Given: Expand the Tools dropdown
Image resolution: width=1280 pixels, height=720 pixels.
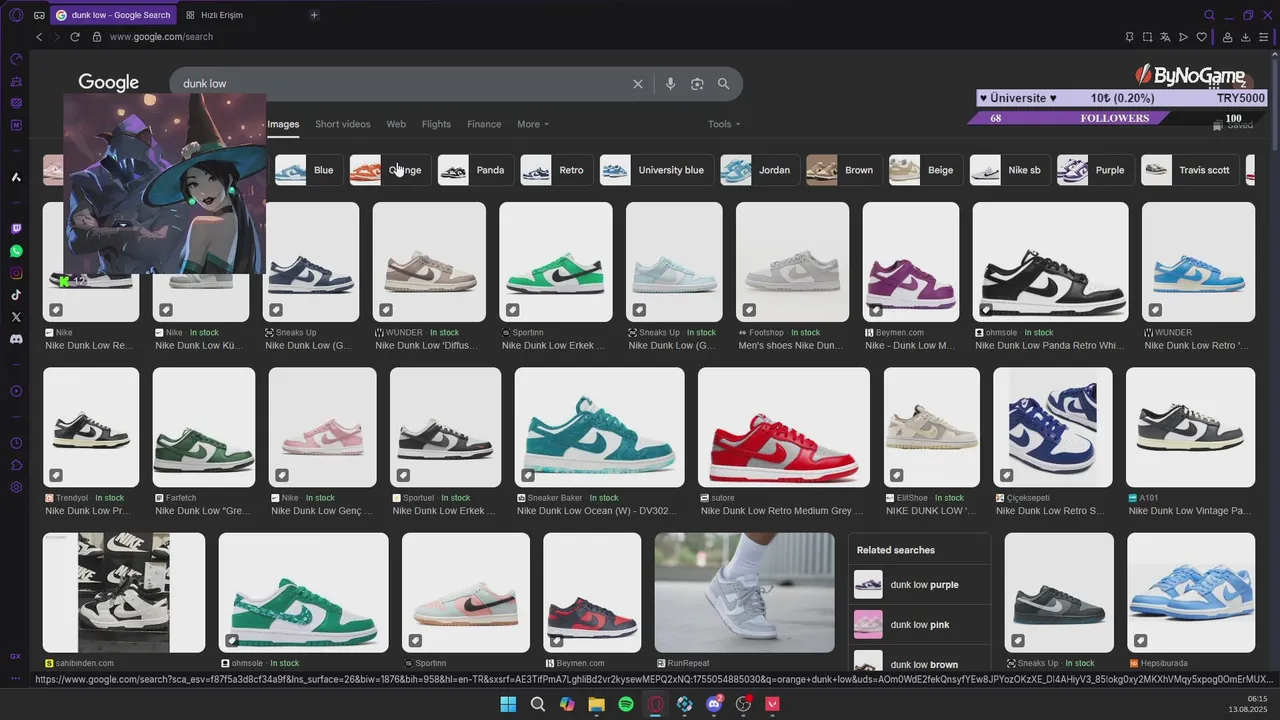Looking at the screenshot, I should [x=724, y=124].
